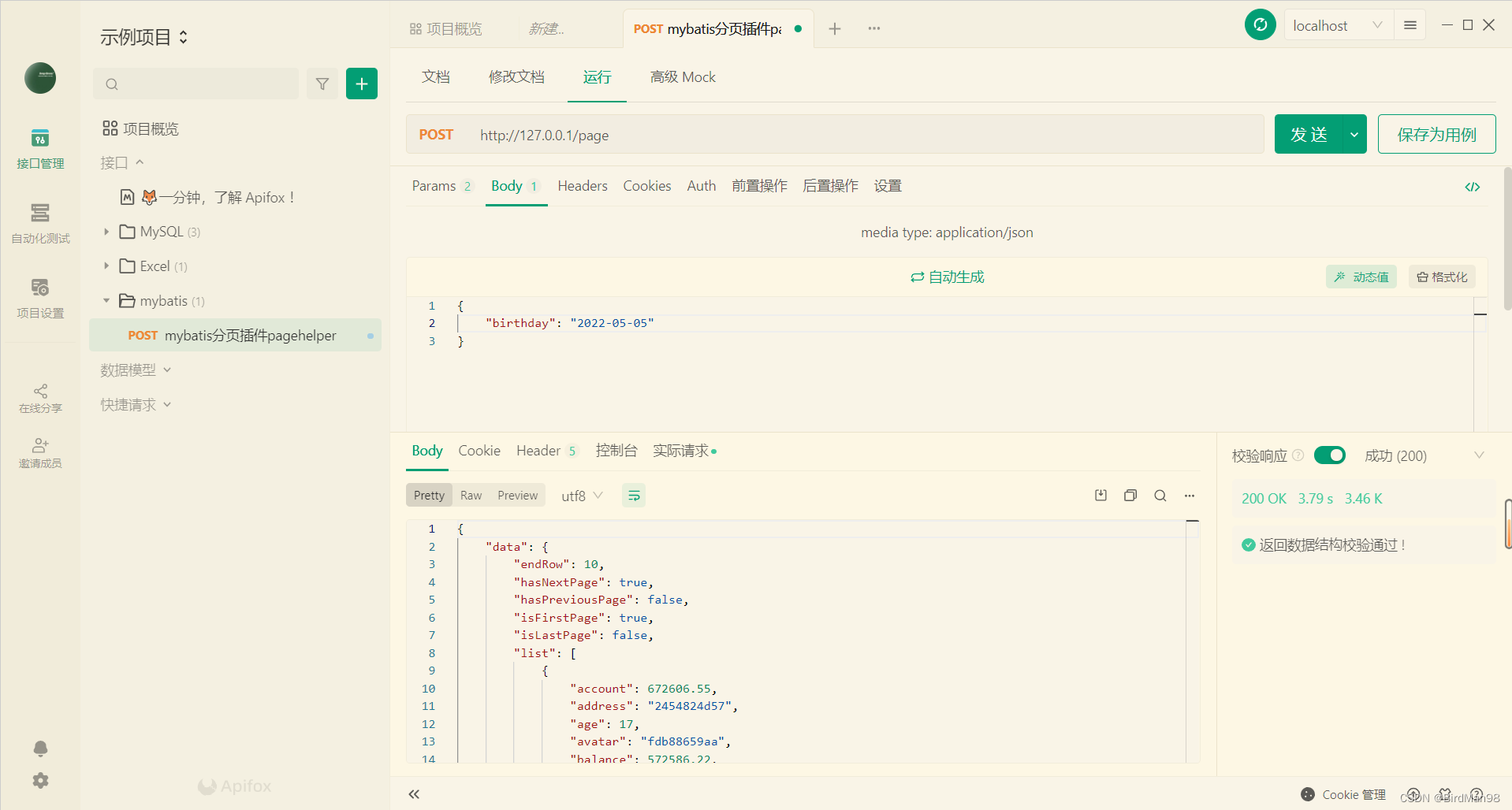Generate code with the </> icon
Screen dimensions: 1512x810
coord(1473,187)
